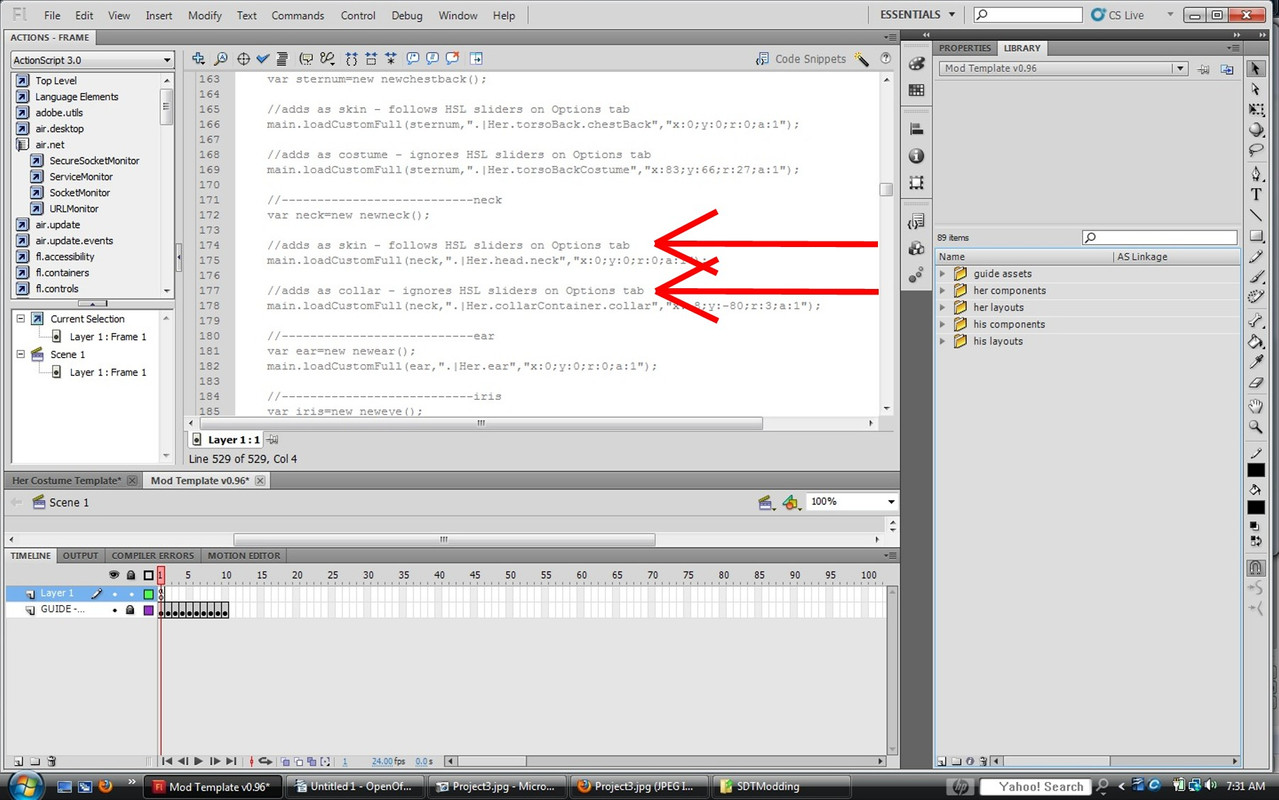1279x800 pixels.
Task: Unlock the GUIDE layer padlock
Action: coord(130,610)
